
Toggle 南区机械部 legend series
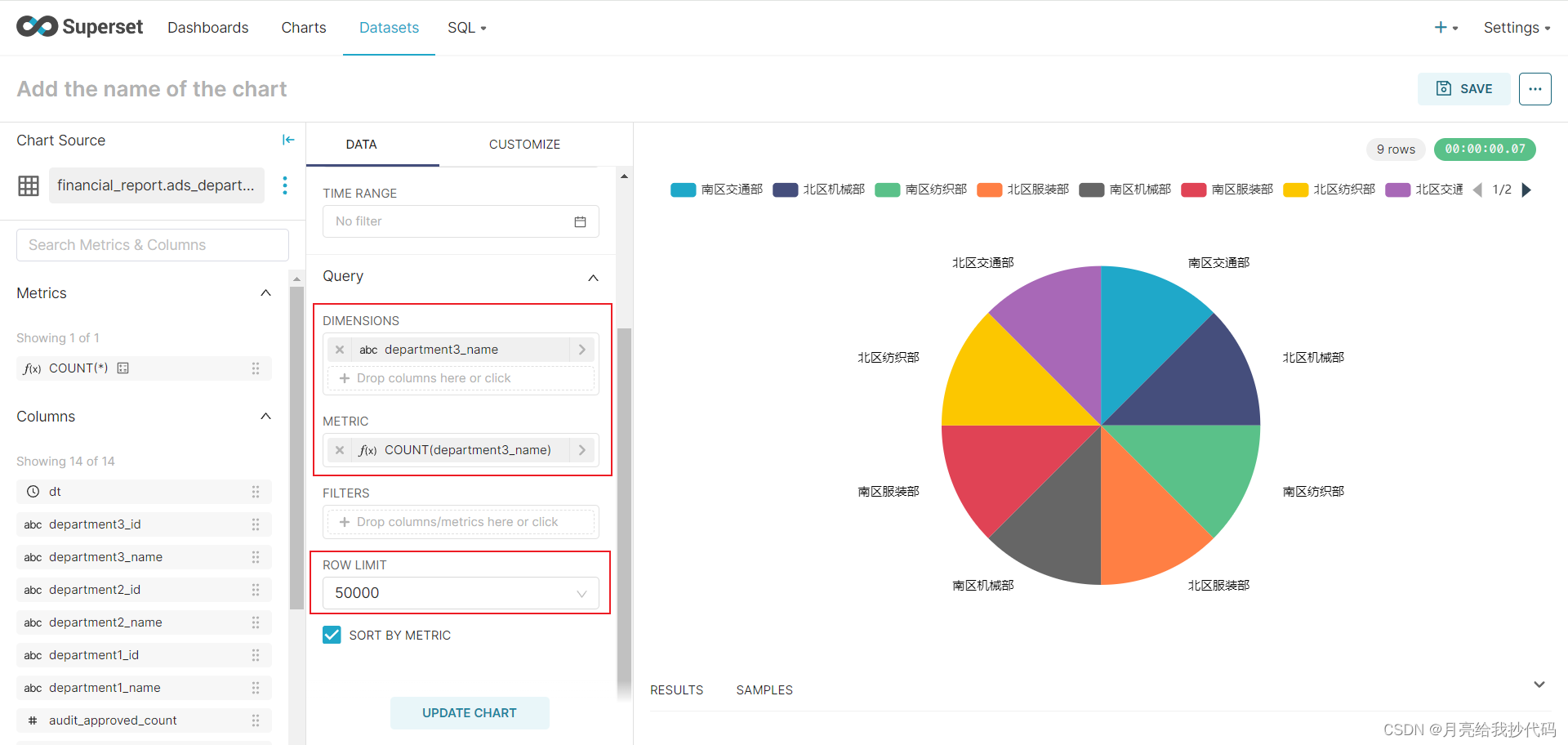pos(1125,190)
